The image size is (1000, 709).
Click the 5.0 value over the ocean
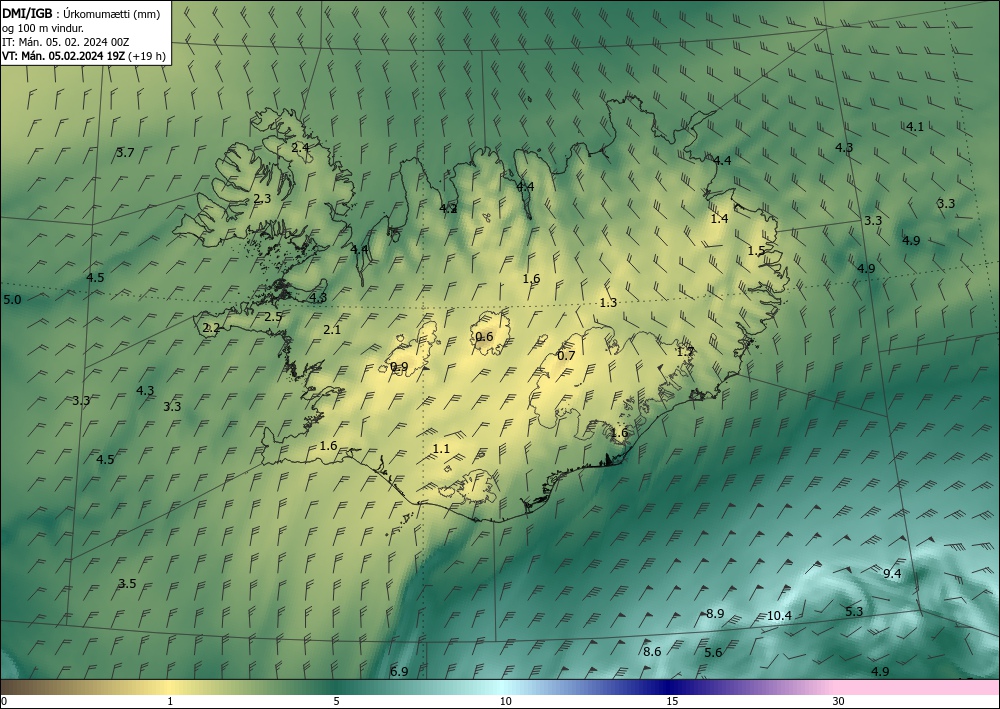pos(12,300)
